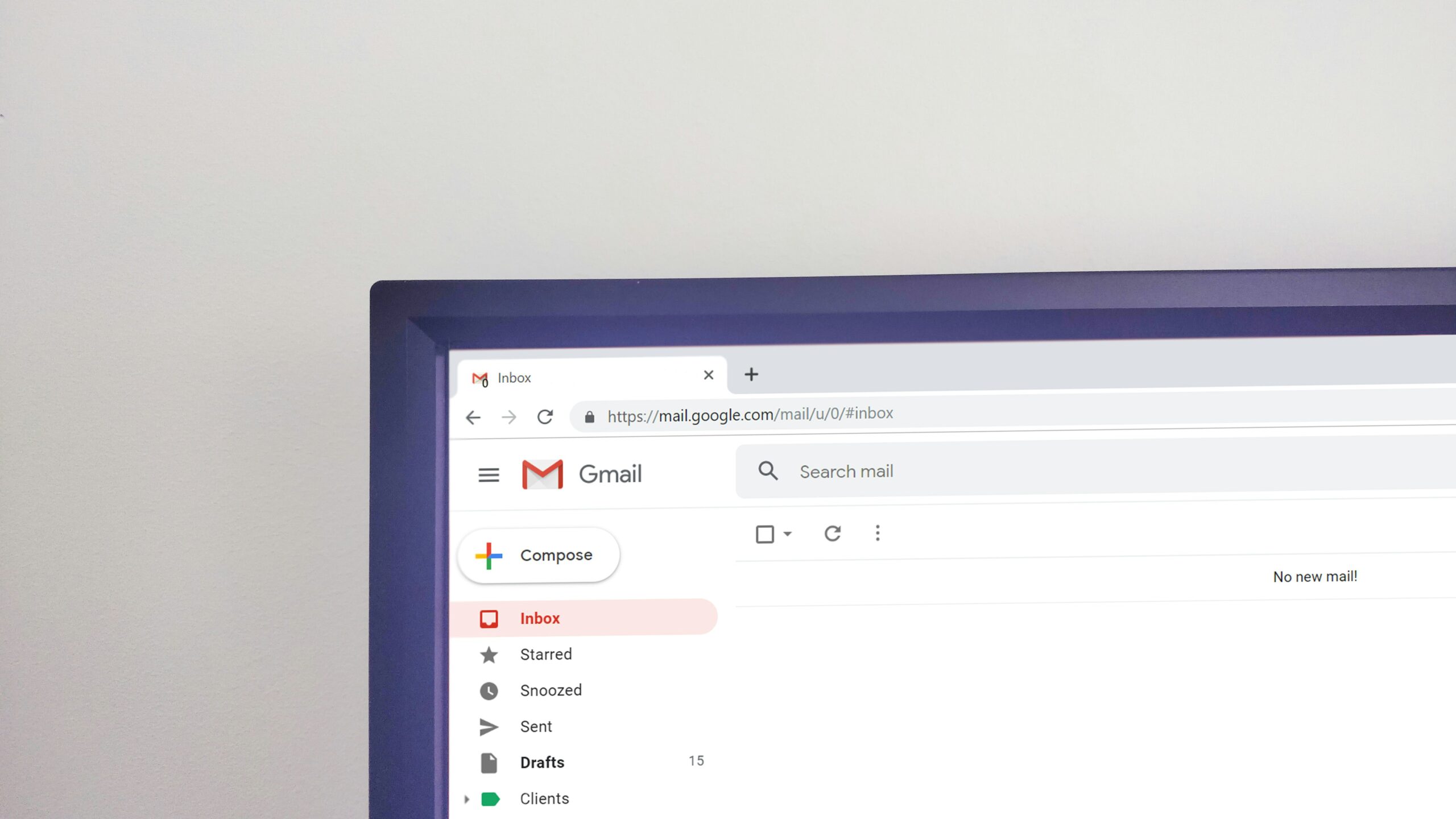Navigate to Sent folder

pyautogui.click(x=536, y=726)
